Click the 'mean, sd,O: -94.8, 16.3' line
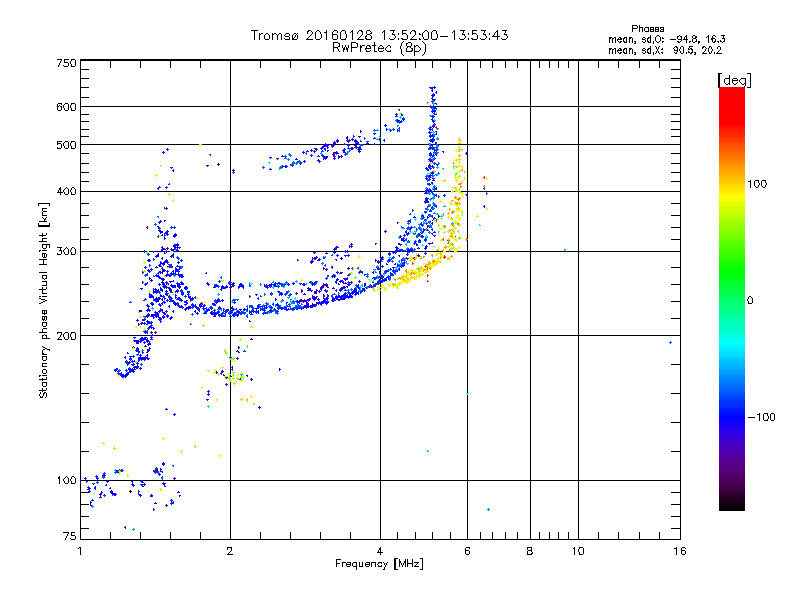Viewport: 800px width, 600px height. click(666, 39)
